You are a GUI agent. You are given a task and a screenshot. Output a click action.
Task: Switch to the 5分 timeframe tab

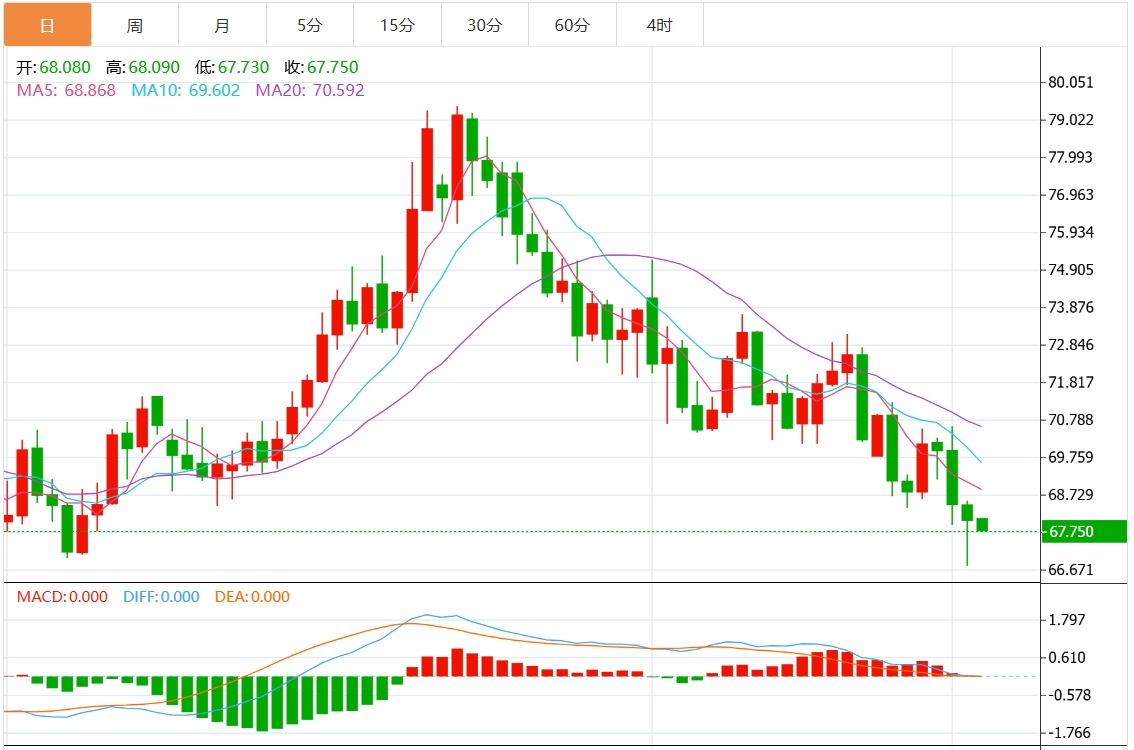coord(310,25)
